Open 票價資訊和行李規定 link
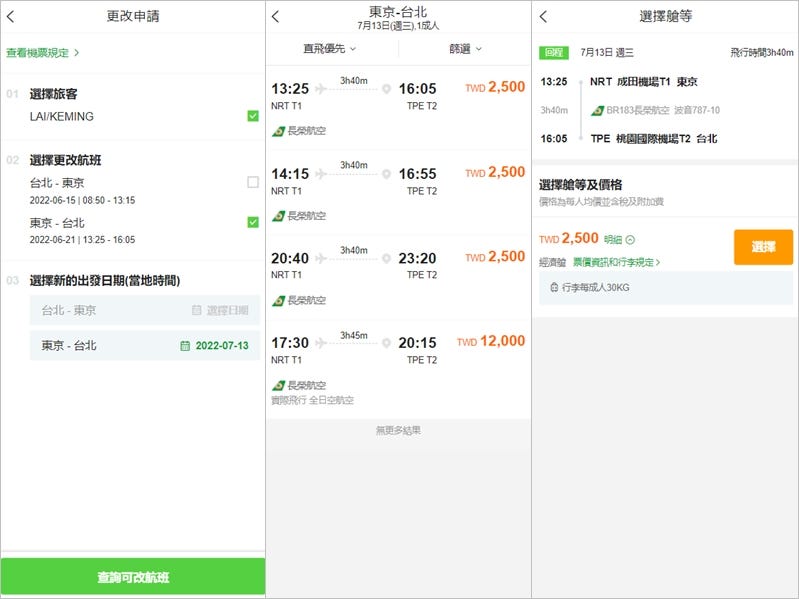Screen dimensions: 799x599 point(617,262)
